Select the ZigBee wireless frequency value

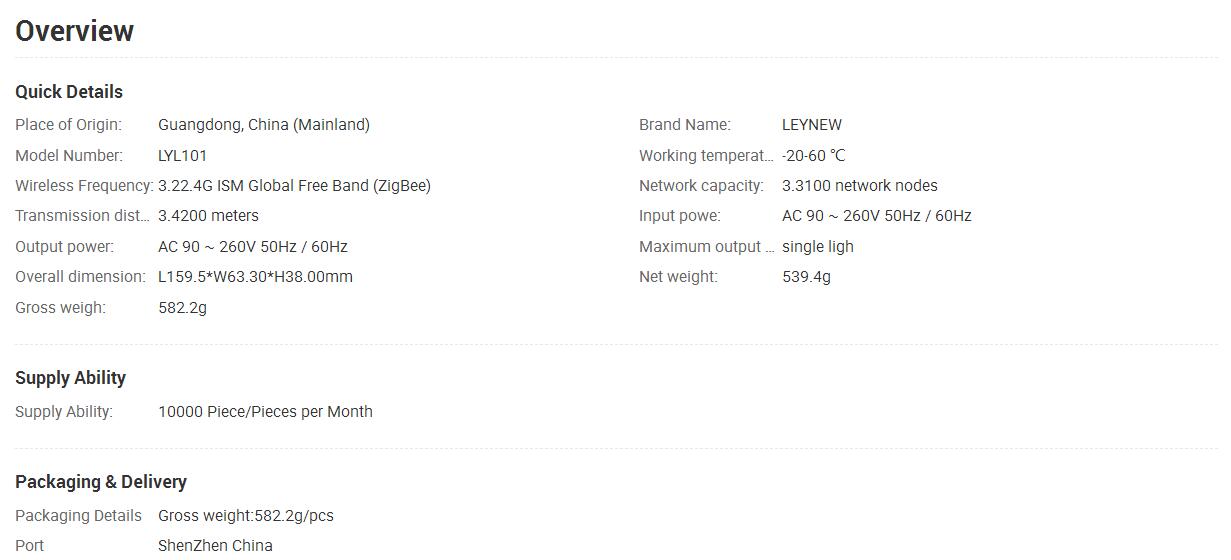pos(294,186)
